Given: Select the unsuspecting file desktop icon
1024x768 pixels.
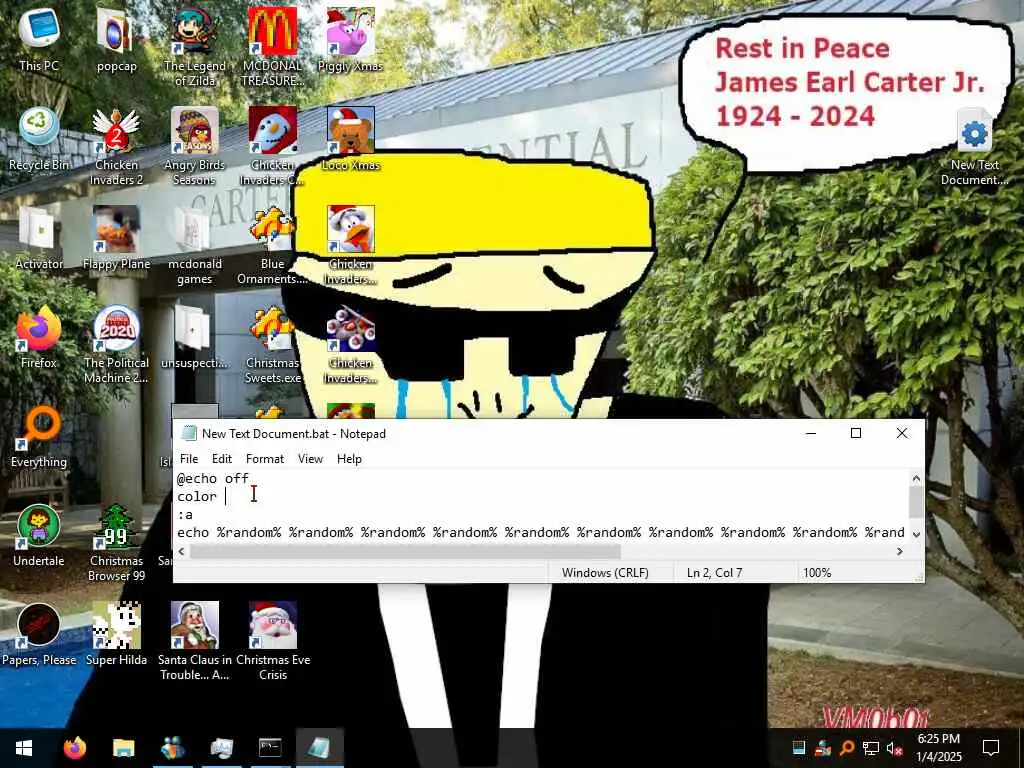Looking at the screenshot, I should (195, 336).
